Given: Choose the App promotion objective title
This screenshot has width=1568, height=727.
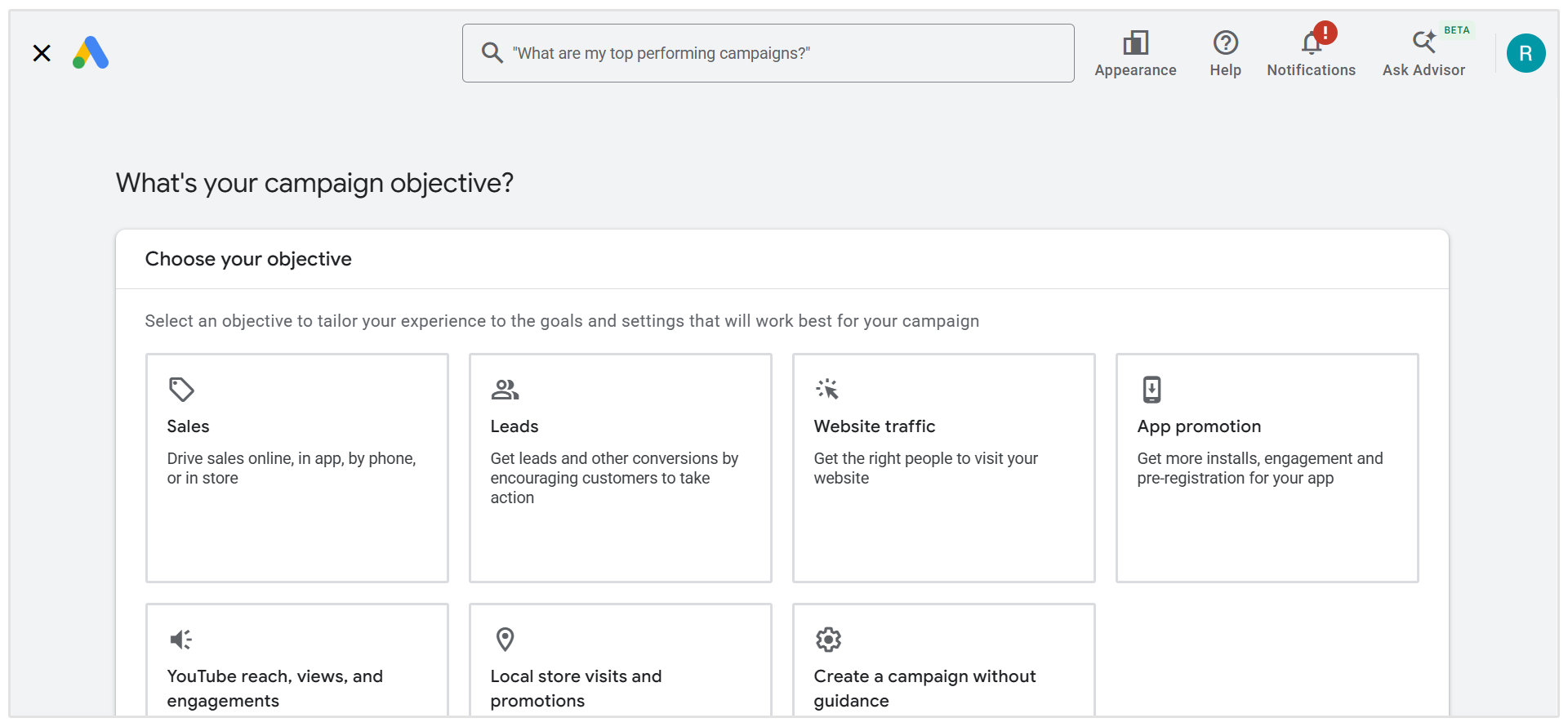Looking at the screenshot, I should tap(1199, 426).
